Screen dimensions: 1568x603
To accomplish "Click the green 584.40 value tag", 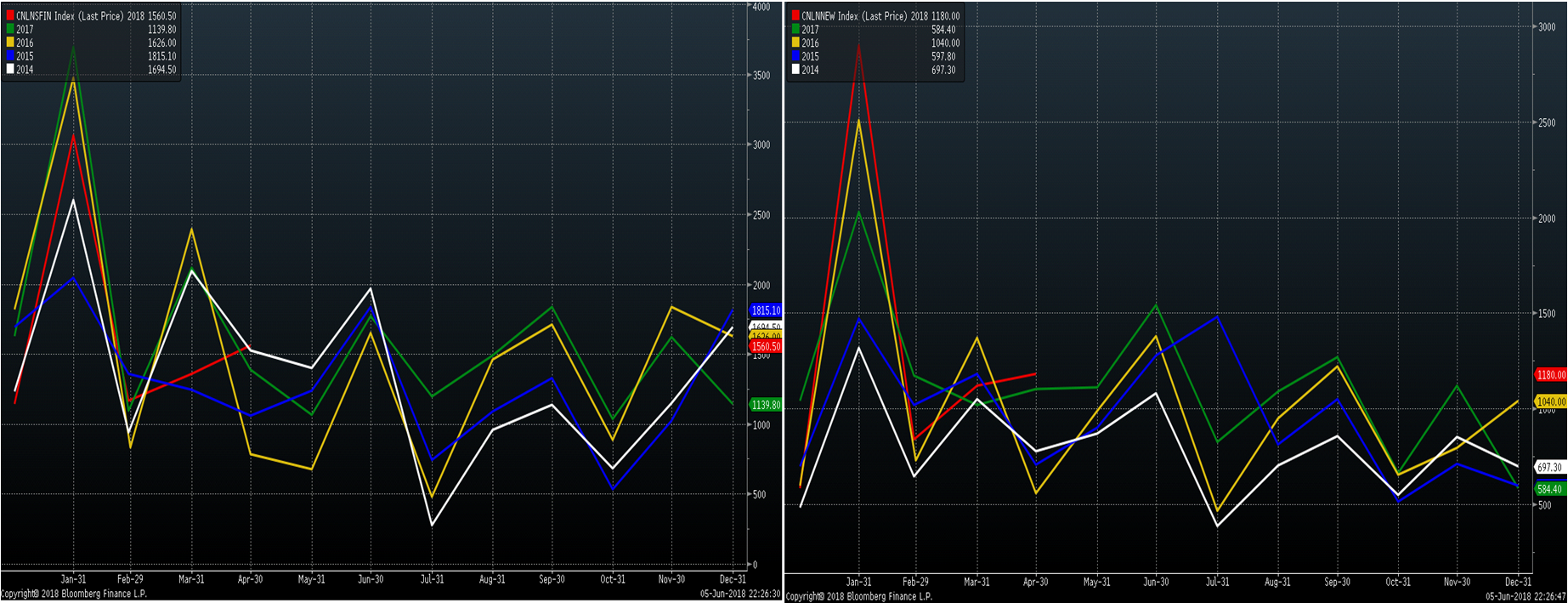I will pos(1549,490).
